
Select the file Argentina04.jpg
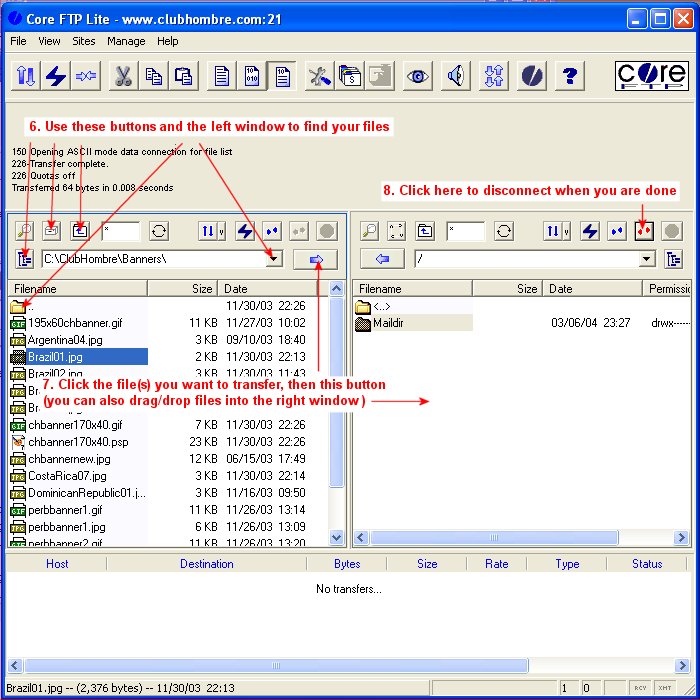[65, 340]
